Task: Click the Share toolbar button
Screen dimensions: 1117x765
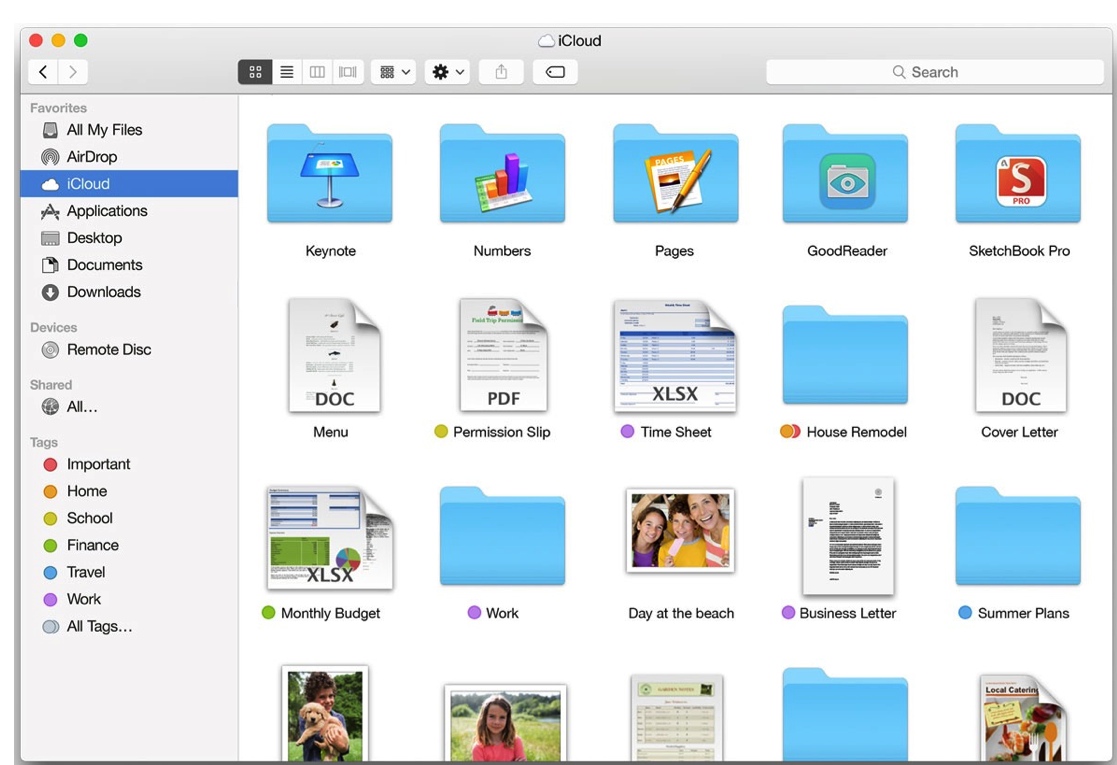Action: [x=502, y=72]
